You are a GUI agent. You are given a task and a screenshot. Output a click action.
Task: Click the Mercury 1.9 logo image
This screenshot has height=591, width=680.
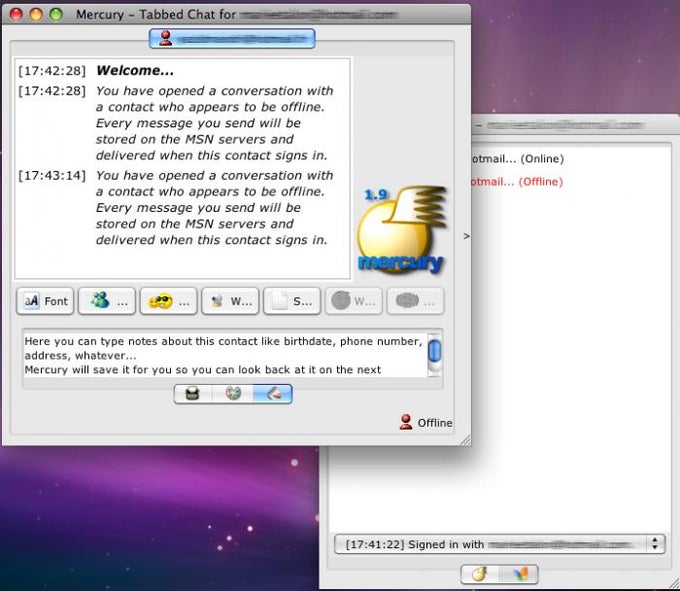(402, 231)
